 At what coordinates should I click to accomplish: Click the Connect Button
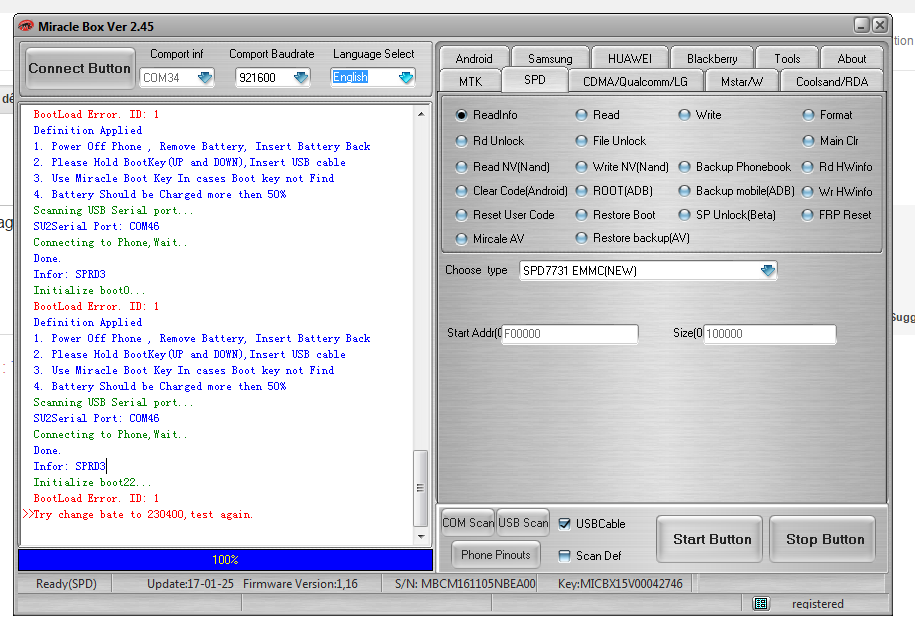click(x=80, y=68)
